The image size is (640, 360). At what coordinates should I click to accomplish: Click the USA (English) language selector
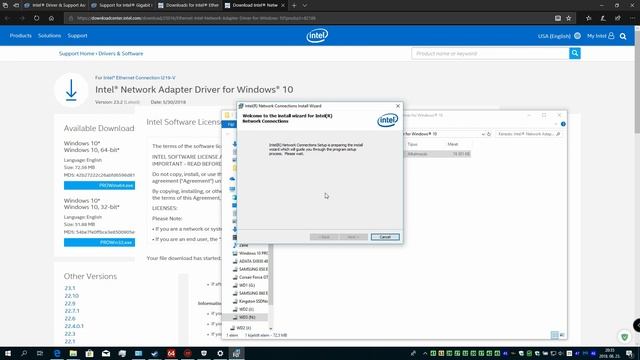pos(554,36)
